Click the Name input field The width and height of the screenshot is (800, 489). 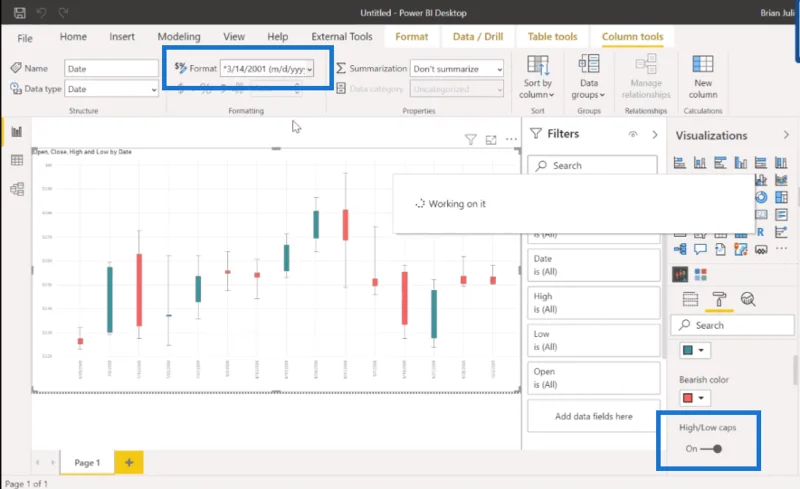(111, 68)
